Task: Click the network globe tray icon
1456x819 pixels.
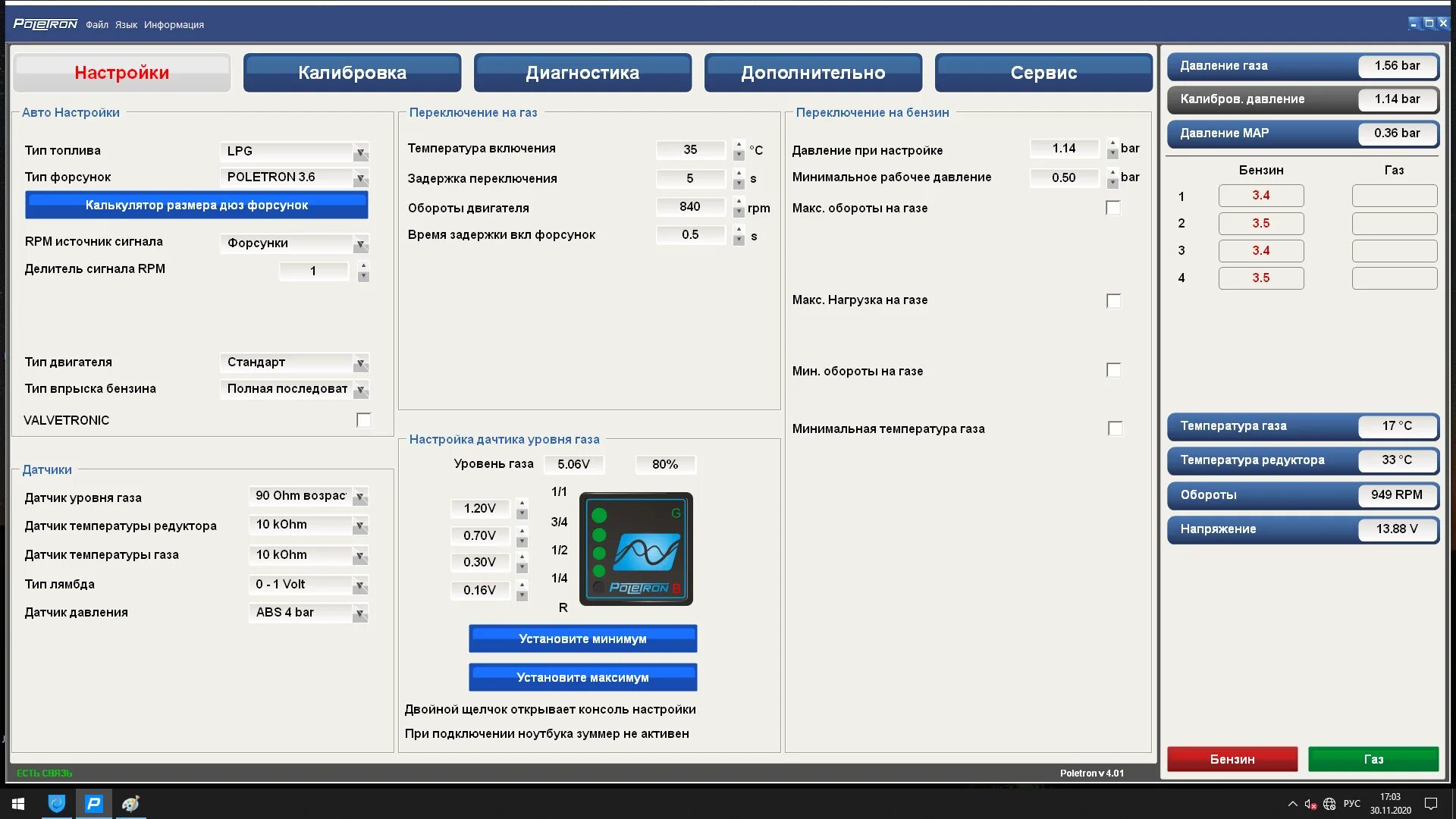Action: (1329, 804)
